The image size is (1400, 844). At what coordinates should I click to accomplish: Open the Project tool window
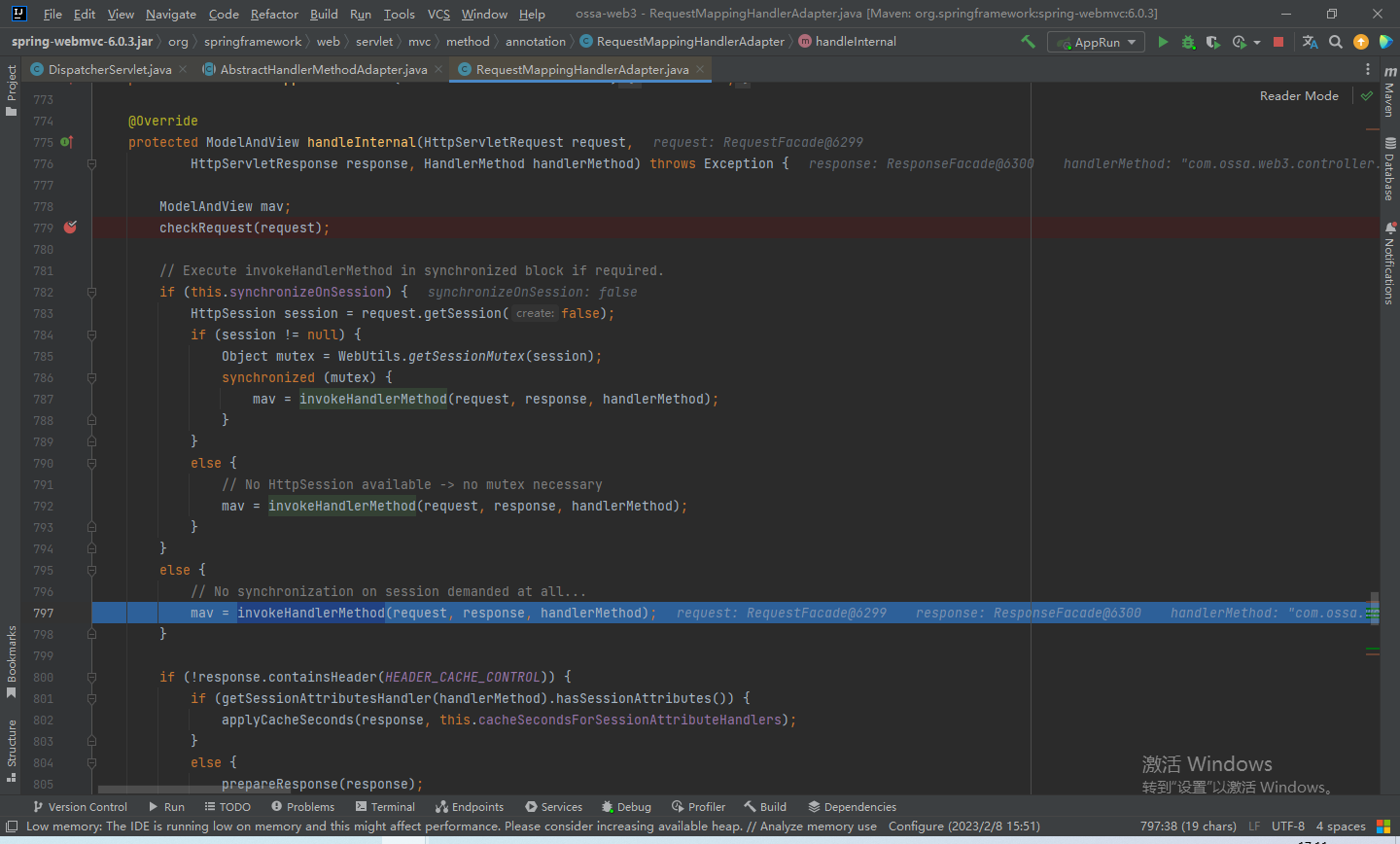click(11, 90)
